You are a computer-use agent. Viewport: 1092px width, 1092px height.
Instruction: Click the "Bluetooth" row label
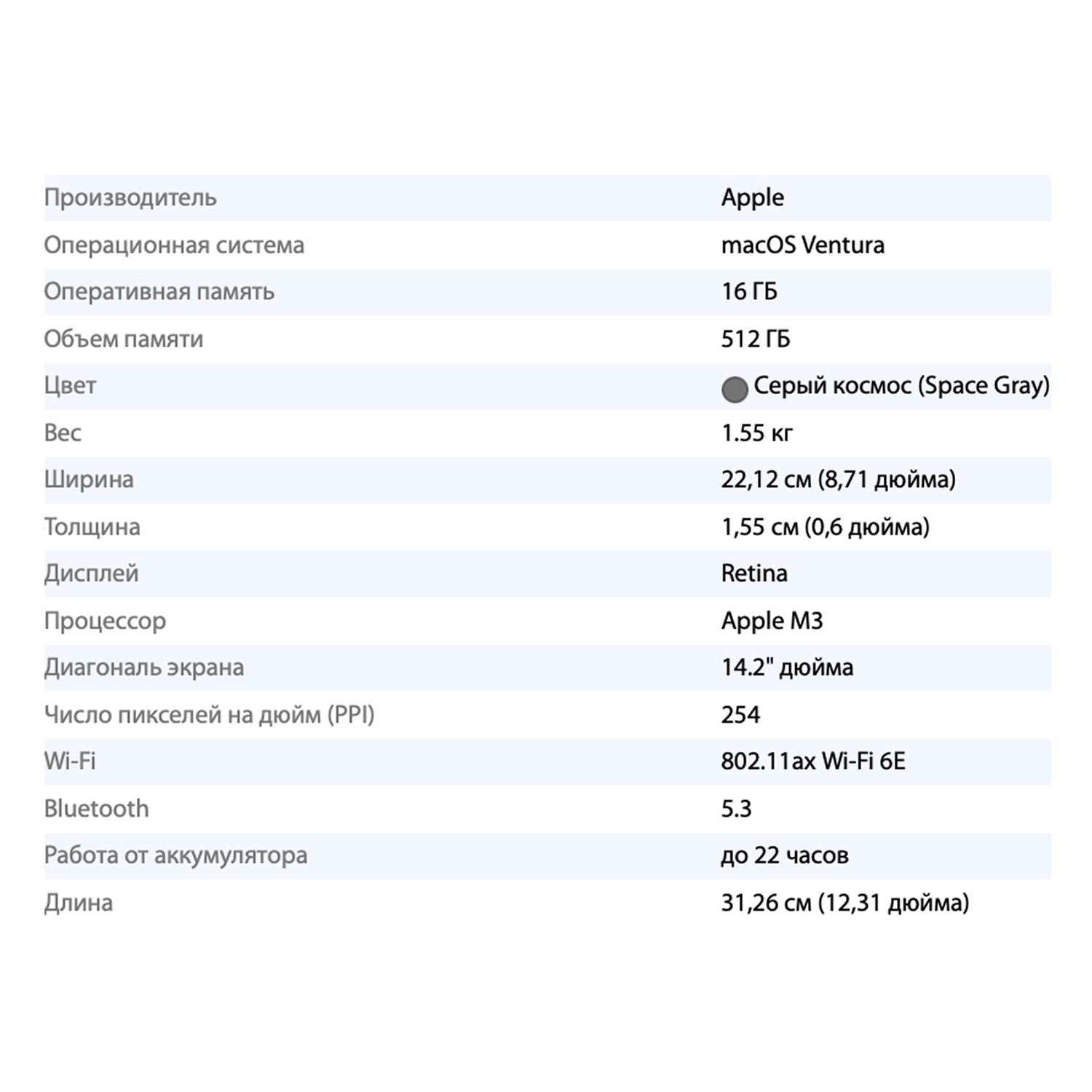click(x=96, y=809)
